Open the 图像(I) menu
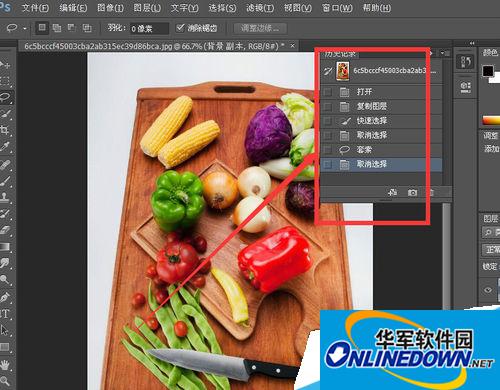The height and width of the screenshot is (390, 500). 110,8
